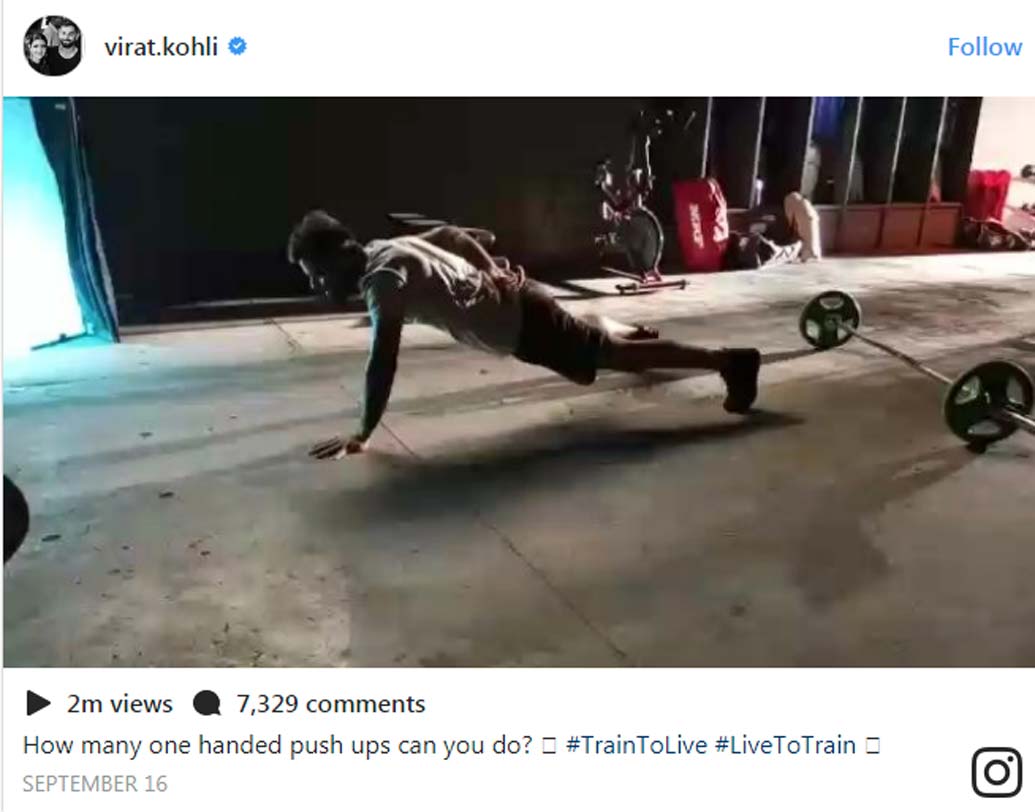This screenshot has width=1035, height=812.
Task: Click the virat.kohli username
Action: coord(163,46)
